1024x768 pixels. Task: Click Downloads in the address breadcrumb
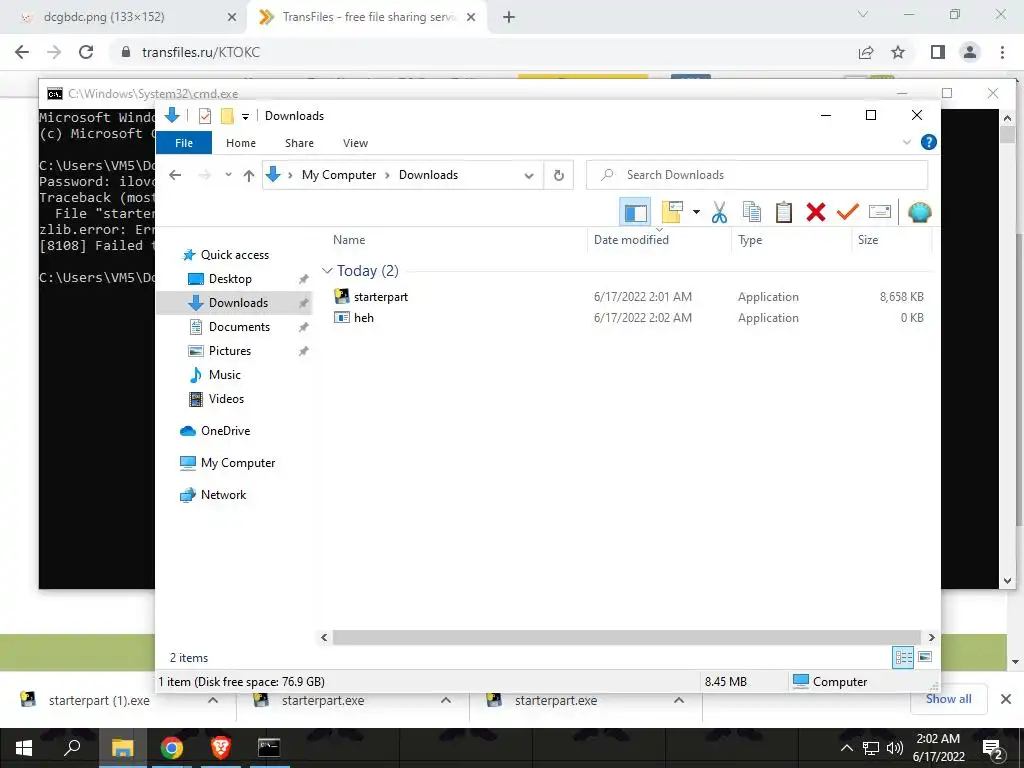click(x=428, y=175)
